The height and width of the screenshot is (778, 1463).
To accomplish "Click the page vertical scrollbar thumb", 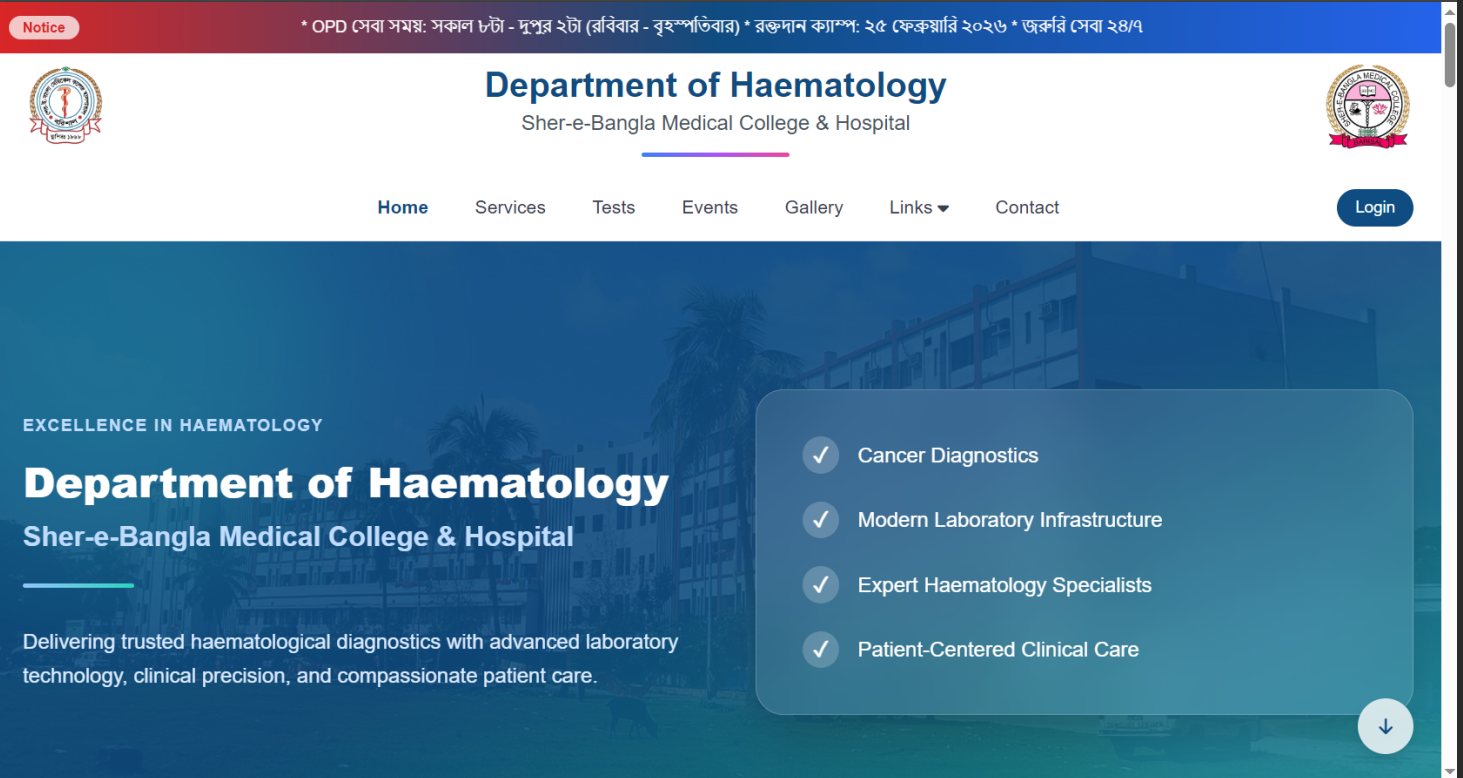I will pyautogui.click(x=1450, y=55).
